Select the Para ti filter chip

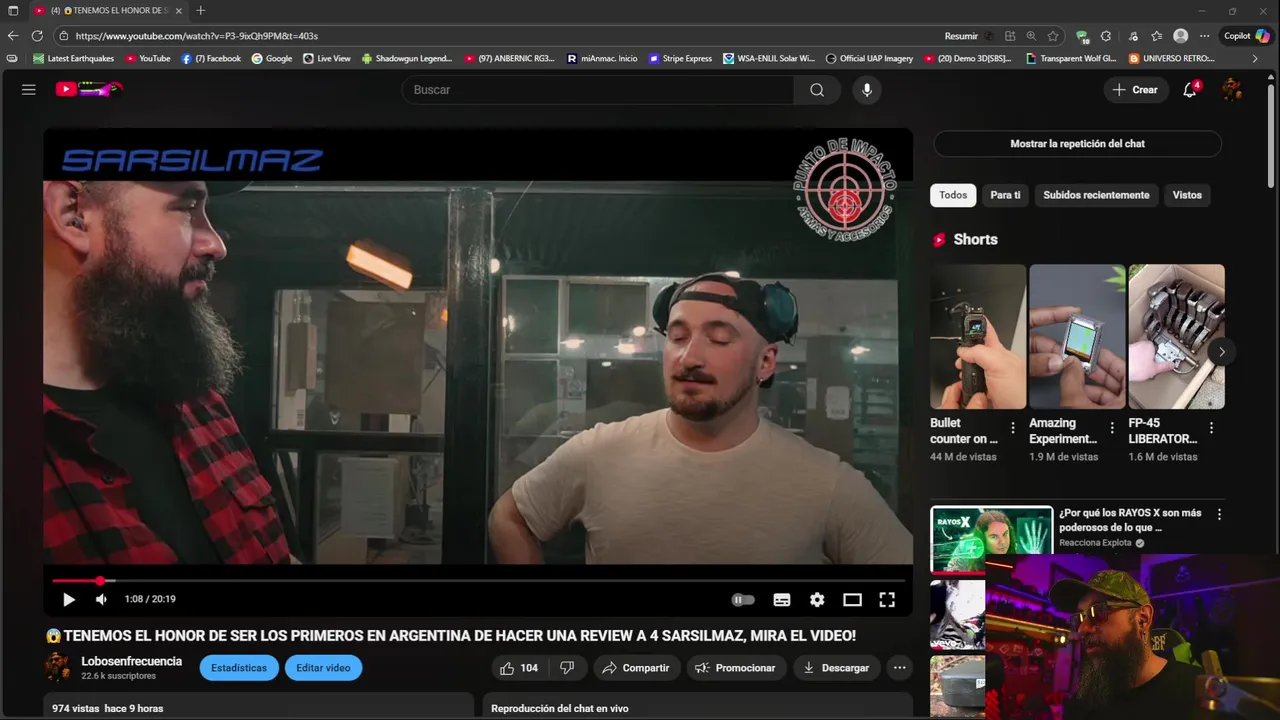pyautogui.click(x=1005, y=195)
